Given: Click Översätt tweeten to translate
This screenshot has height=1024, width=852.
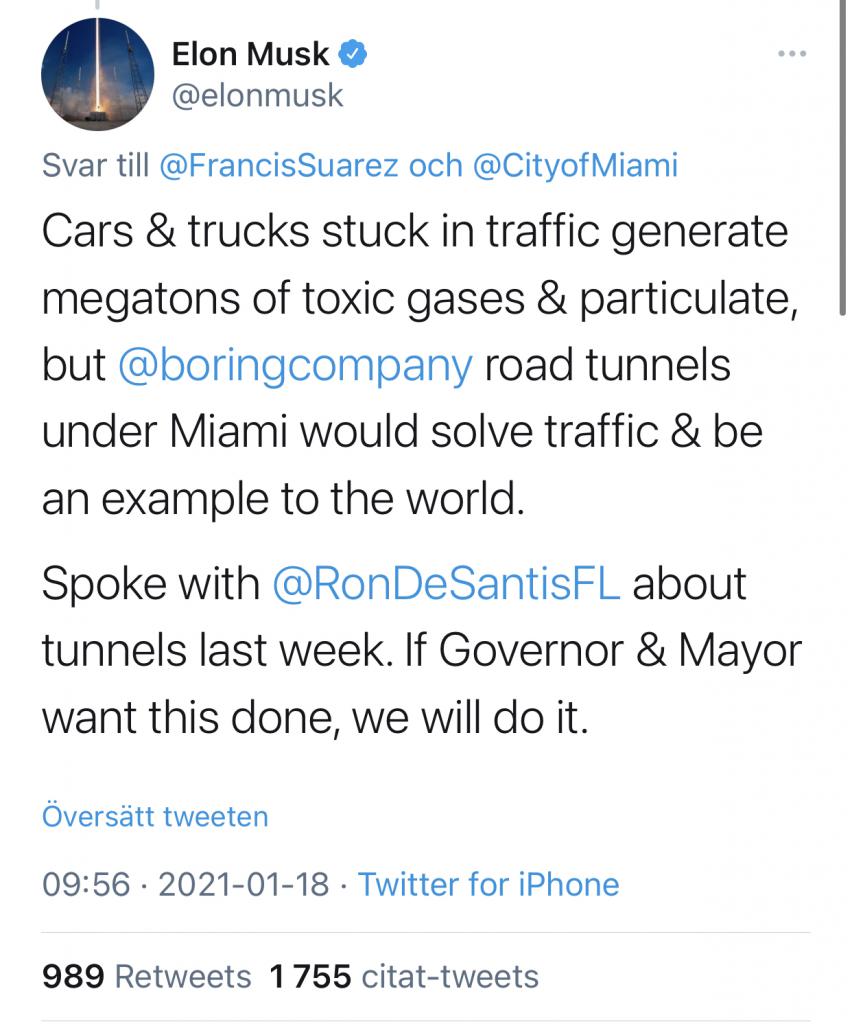Looking at the screenshot, I should (155, 817).
